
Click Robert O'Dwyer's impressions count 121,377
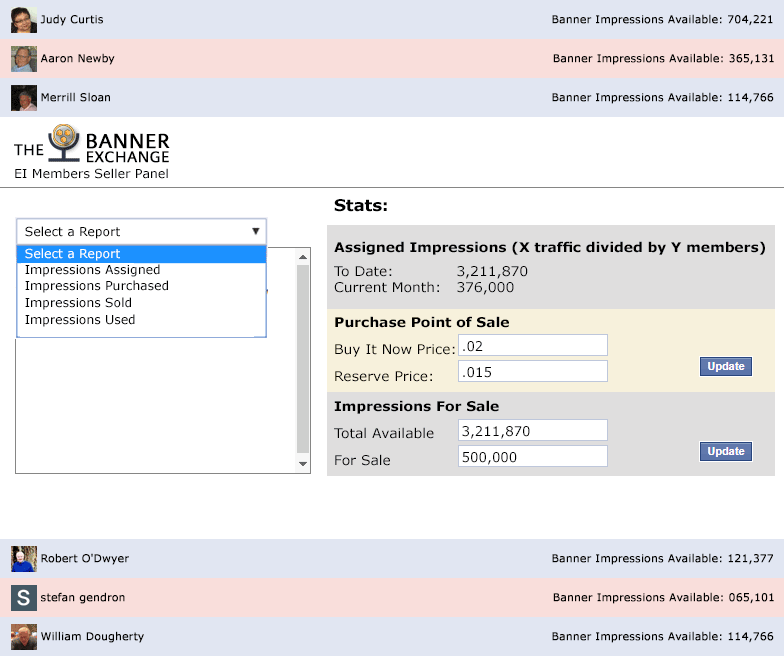750,558
